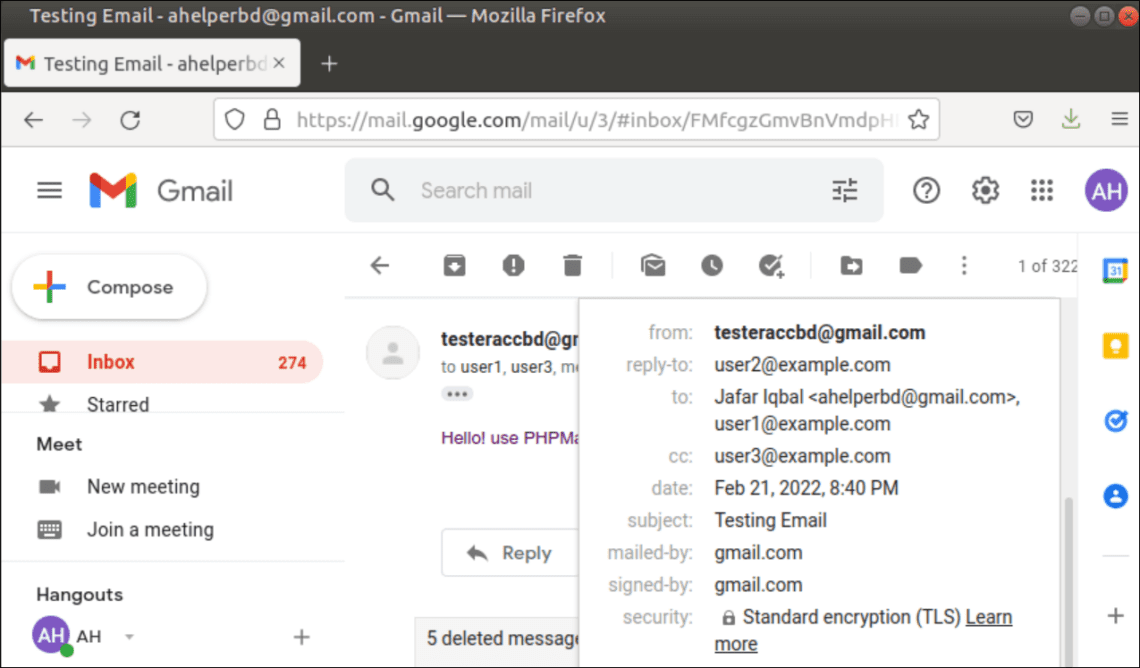
Task: Expand the trimmed message content
Action: pyautogui.click(x=457, y=394)
